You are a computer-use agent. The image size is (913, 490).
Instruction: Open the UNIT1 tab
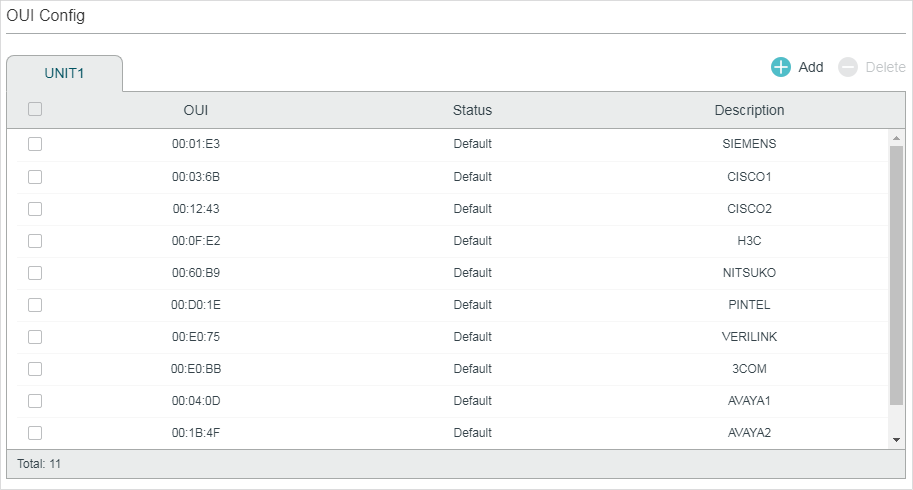[65, 73]
